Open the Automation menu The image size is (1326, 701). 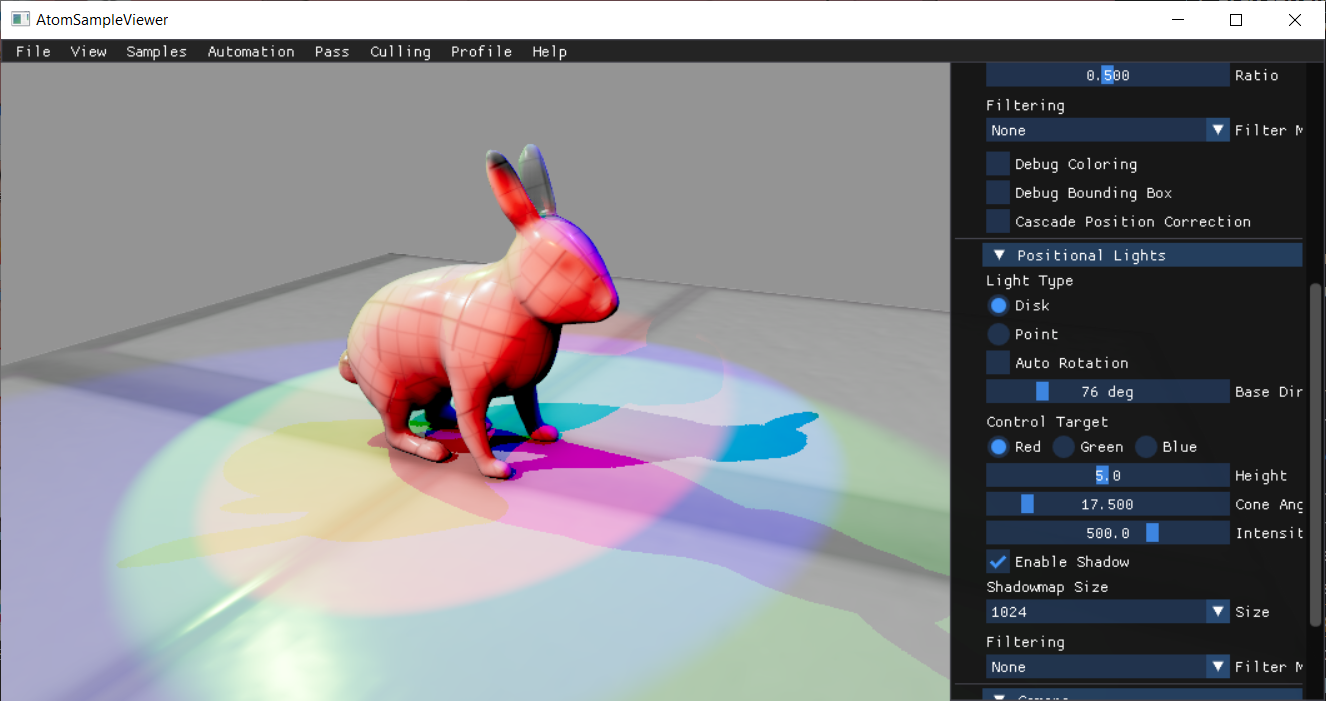coord(251,51)
